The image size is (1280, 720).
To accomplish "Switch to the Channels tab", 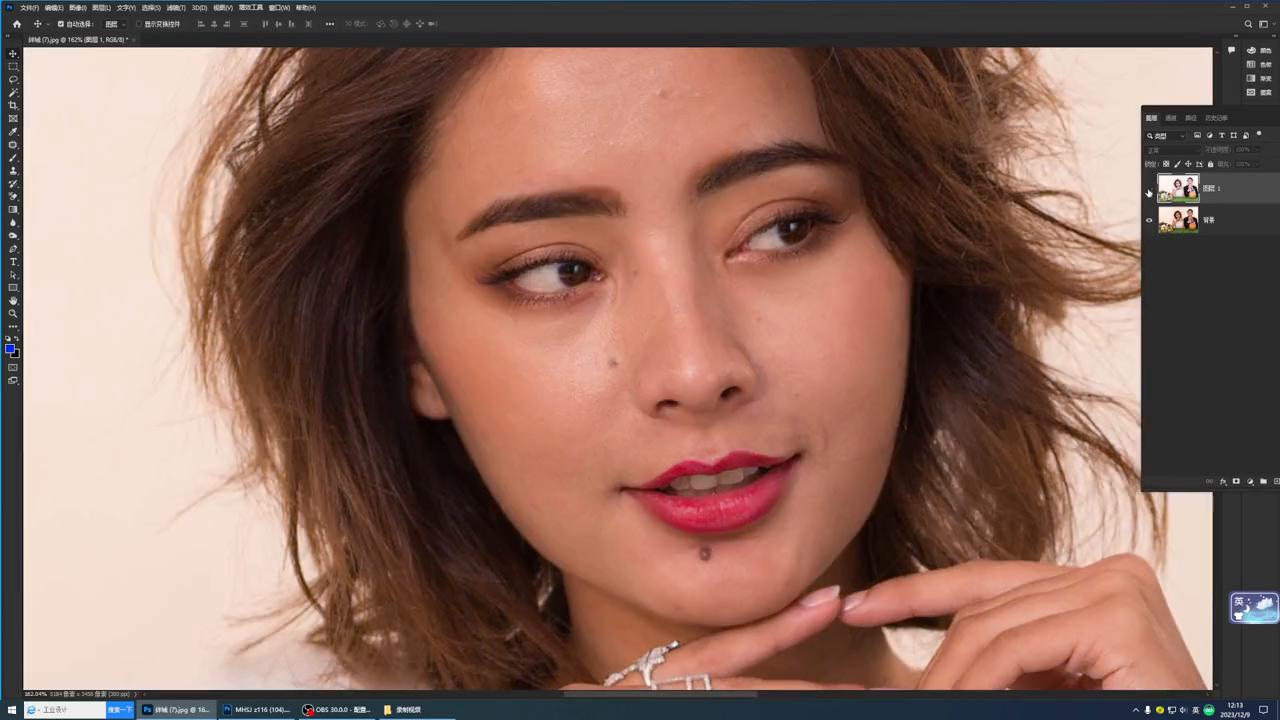I will click(x=1171, y=118).
